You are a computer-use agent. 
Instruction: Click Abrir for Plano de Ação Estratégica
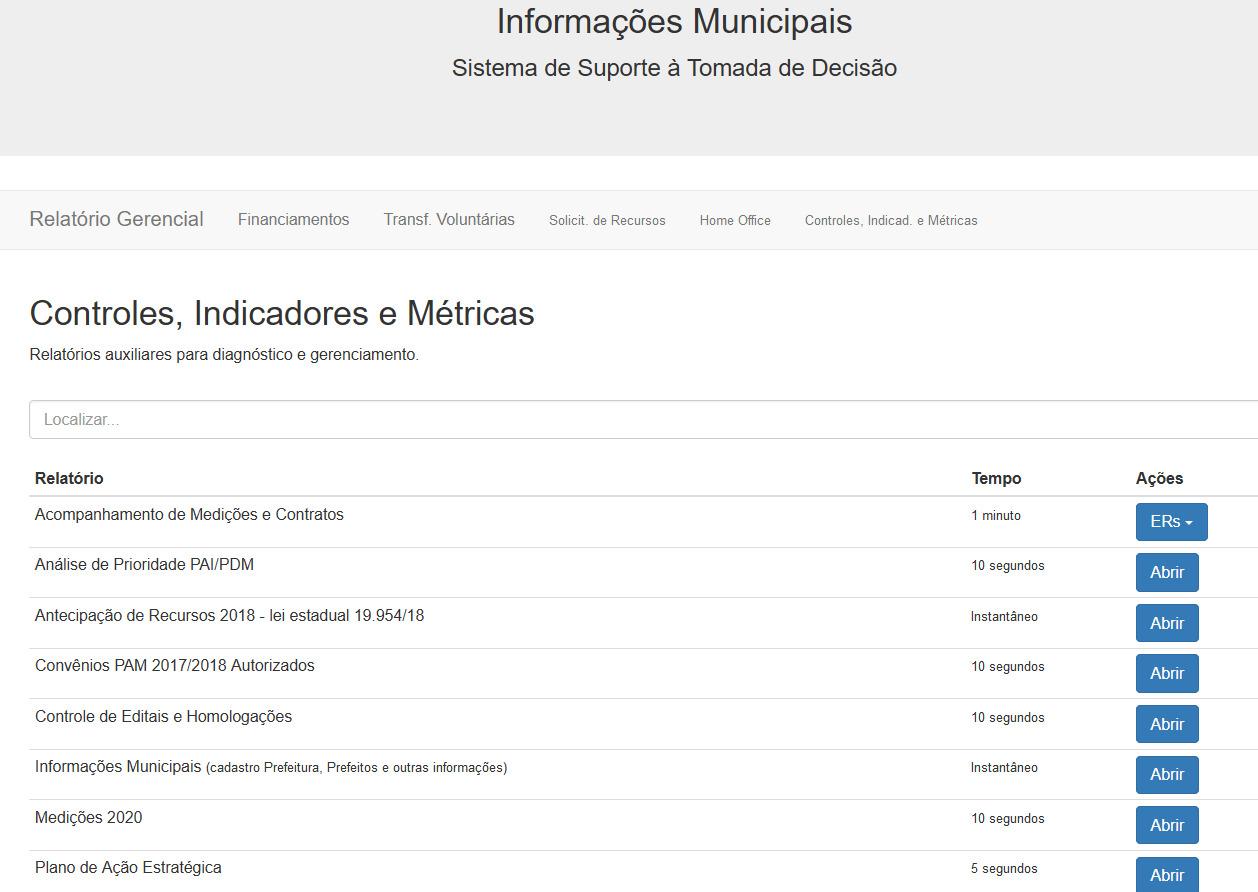pyautogui.click(x=1166, y=874)
